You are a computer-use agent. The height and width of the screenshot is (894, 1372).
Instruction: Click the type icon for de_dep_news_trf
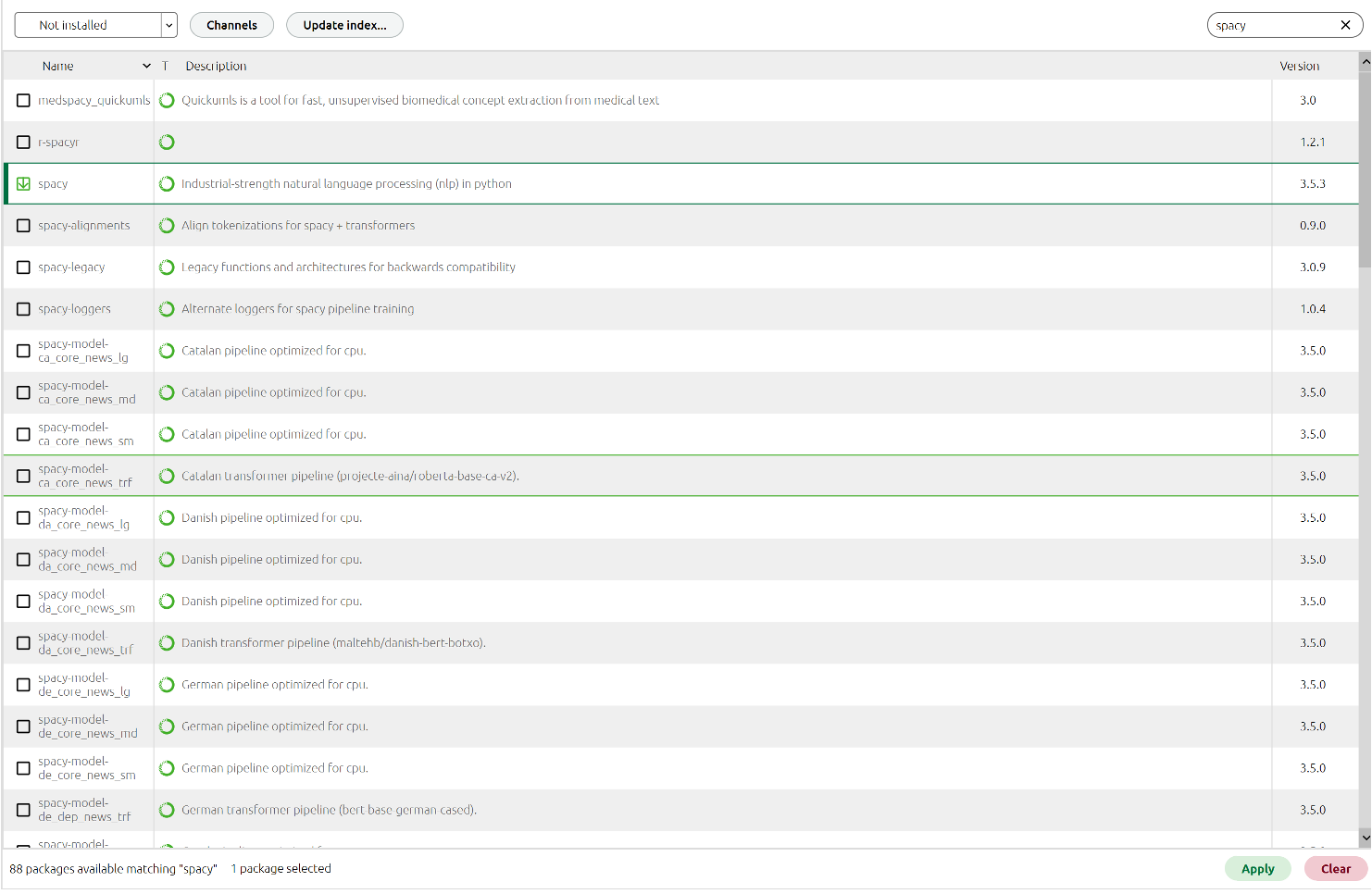coord(167,811)
